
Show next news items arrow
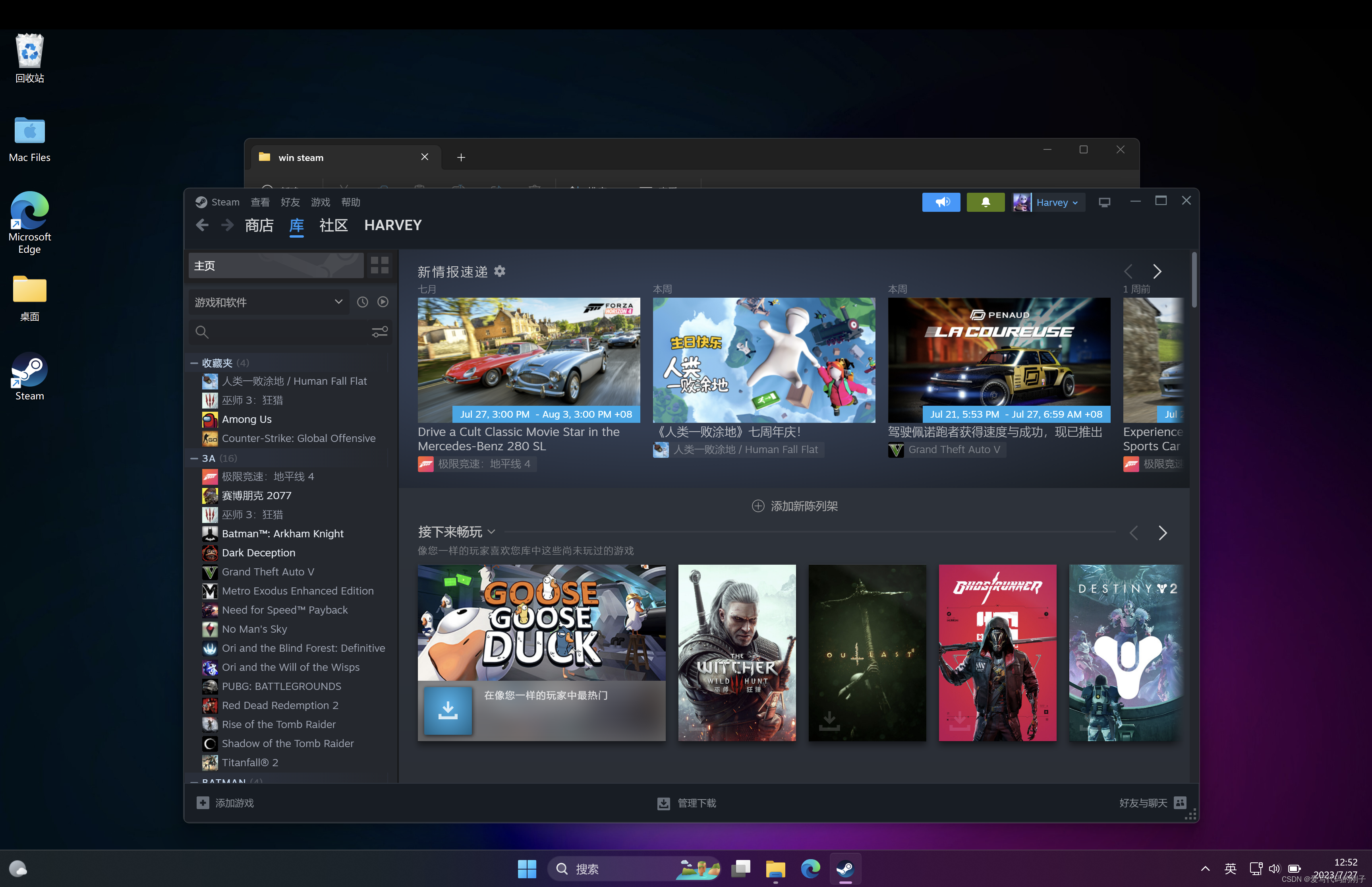[1157, 271]
